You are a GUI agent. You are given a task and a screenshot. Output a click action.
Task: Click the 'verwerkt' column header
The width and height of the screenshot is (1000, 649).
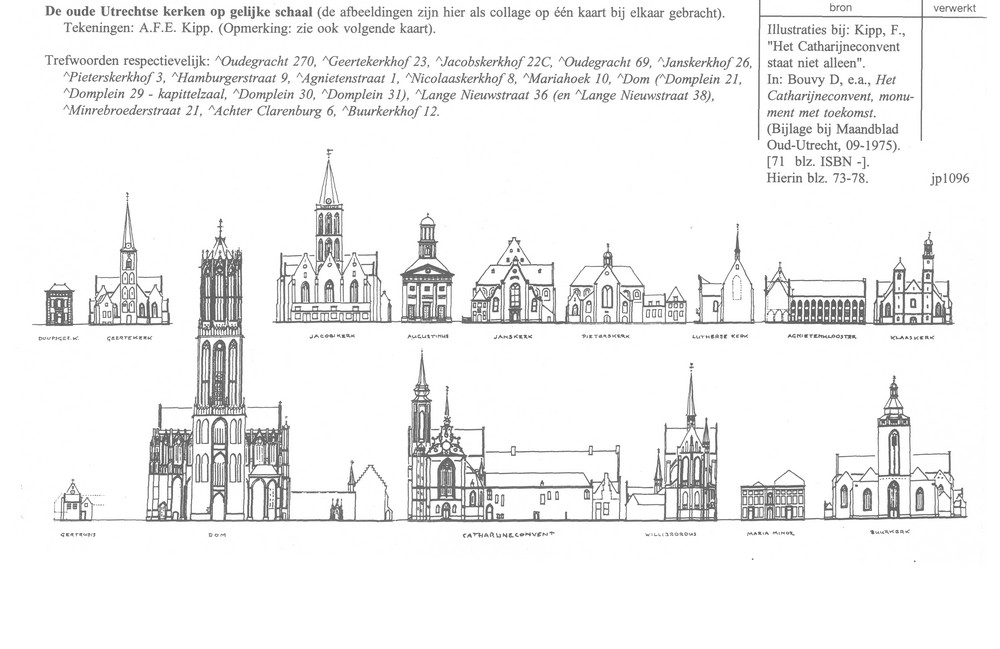pyautogui.click(x=954, y=7)
